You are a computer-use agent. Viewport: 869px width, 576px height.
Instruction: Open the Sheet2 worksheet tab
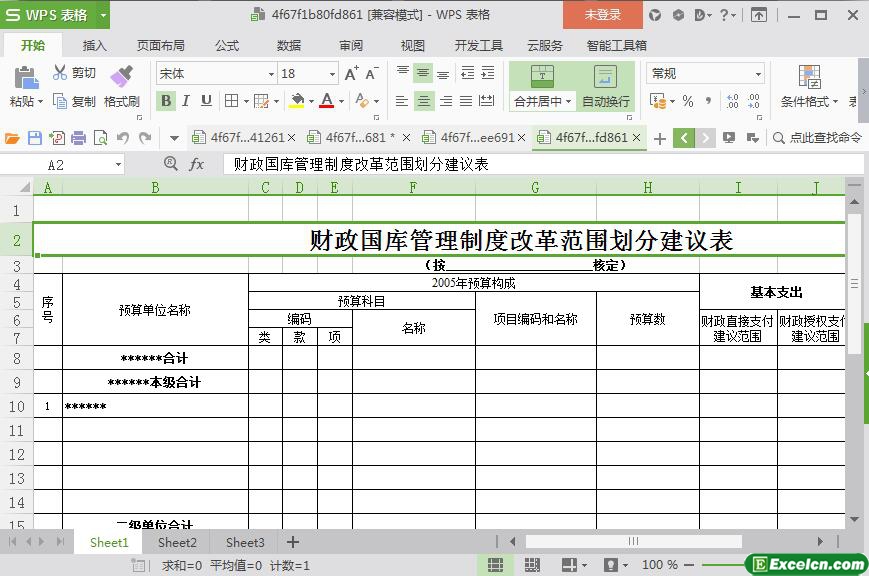coord(177,542)
